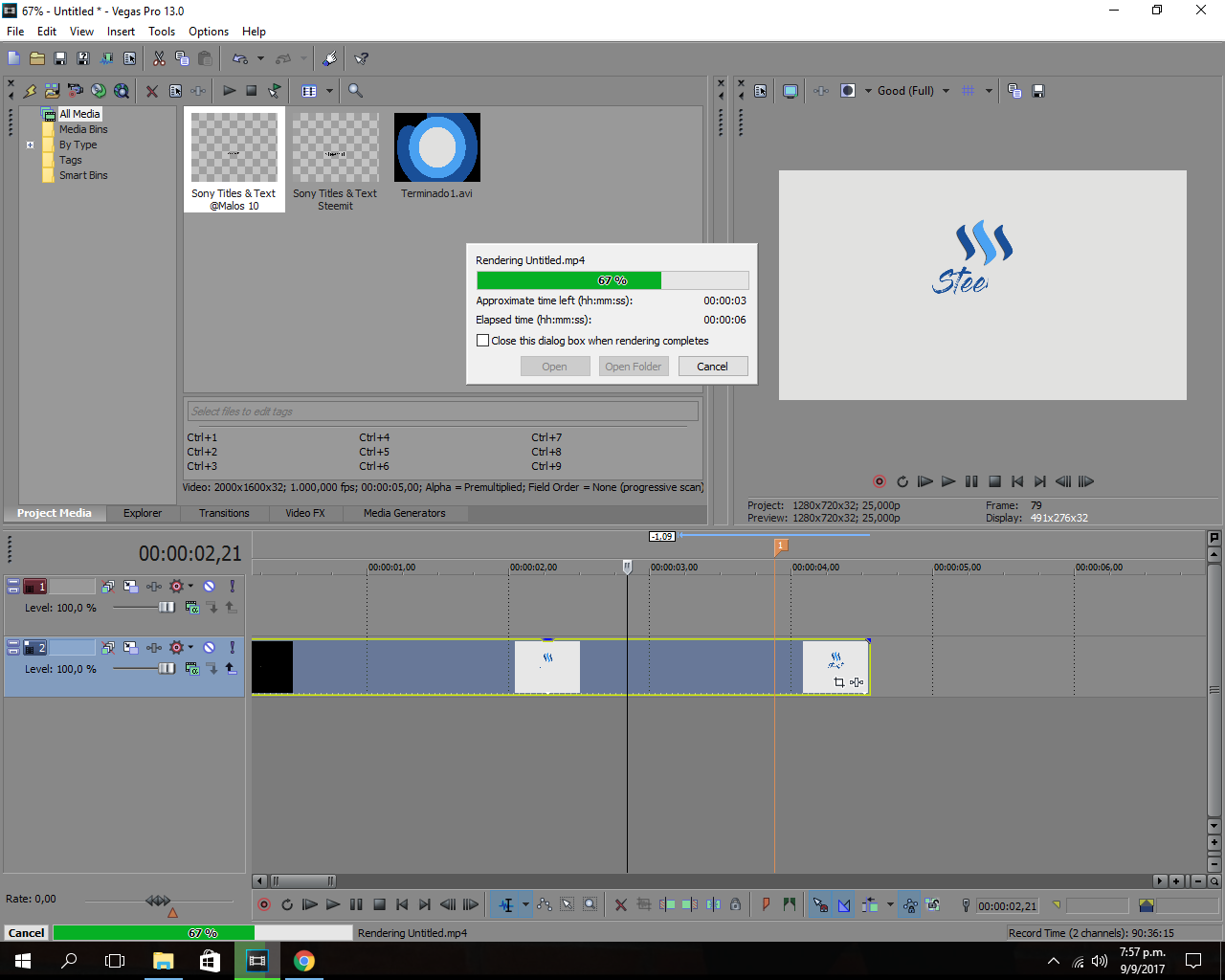The width and height of the screenshot is (1225, 980).
Task: Start Project Media preview play button
Action: 230,91
